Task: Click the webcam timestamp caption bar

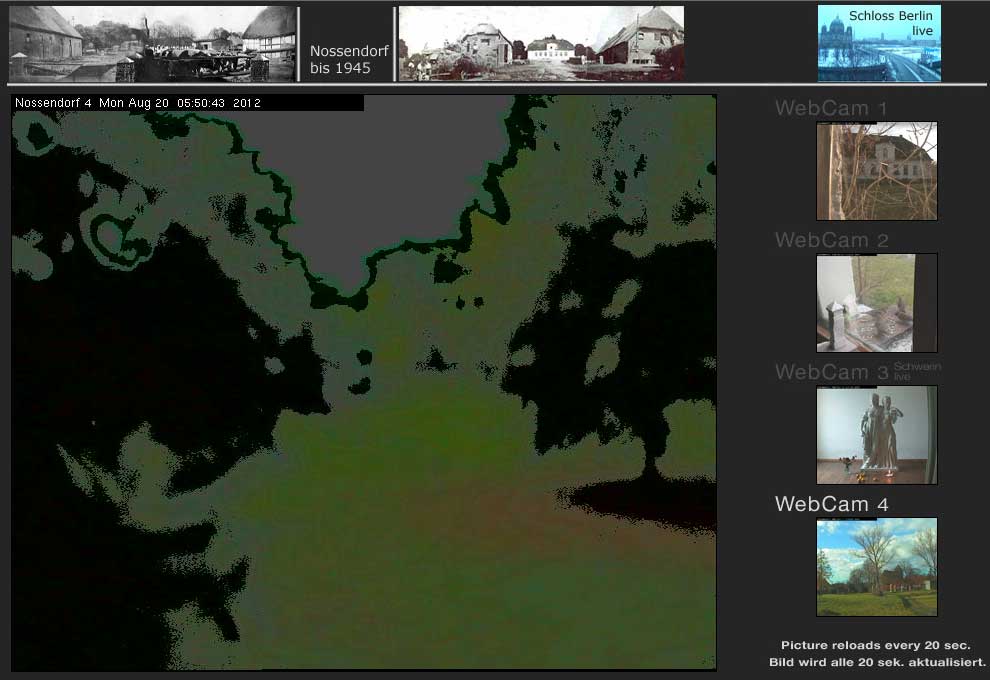Action: 188,103
